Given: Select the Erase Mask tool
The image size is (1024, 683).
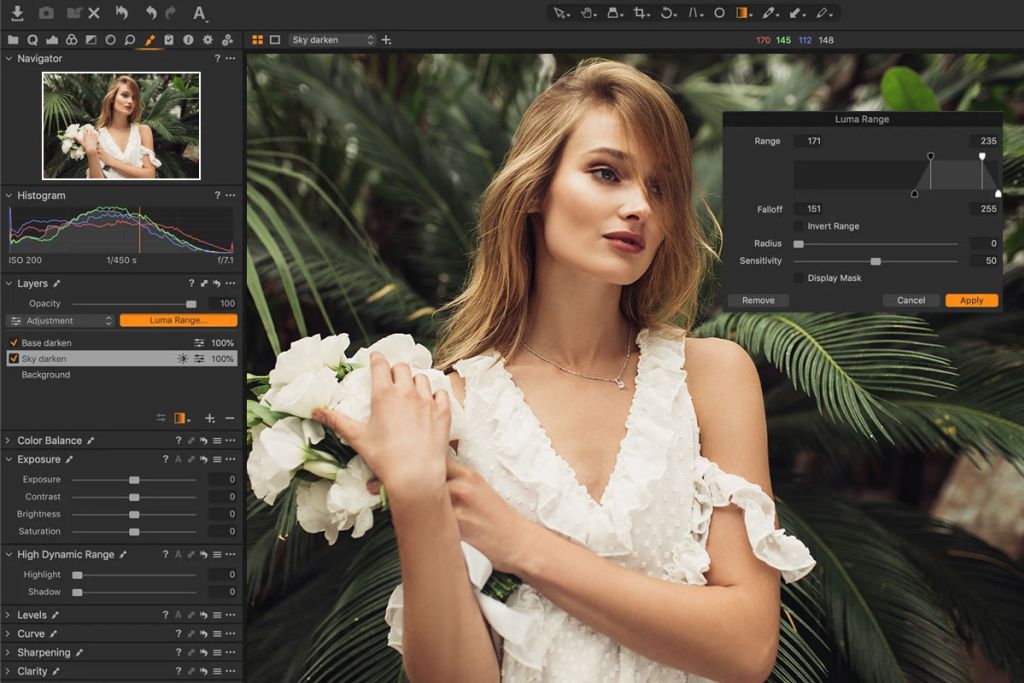Looking at the screenshot, I should coord(796,13).
